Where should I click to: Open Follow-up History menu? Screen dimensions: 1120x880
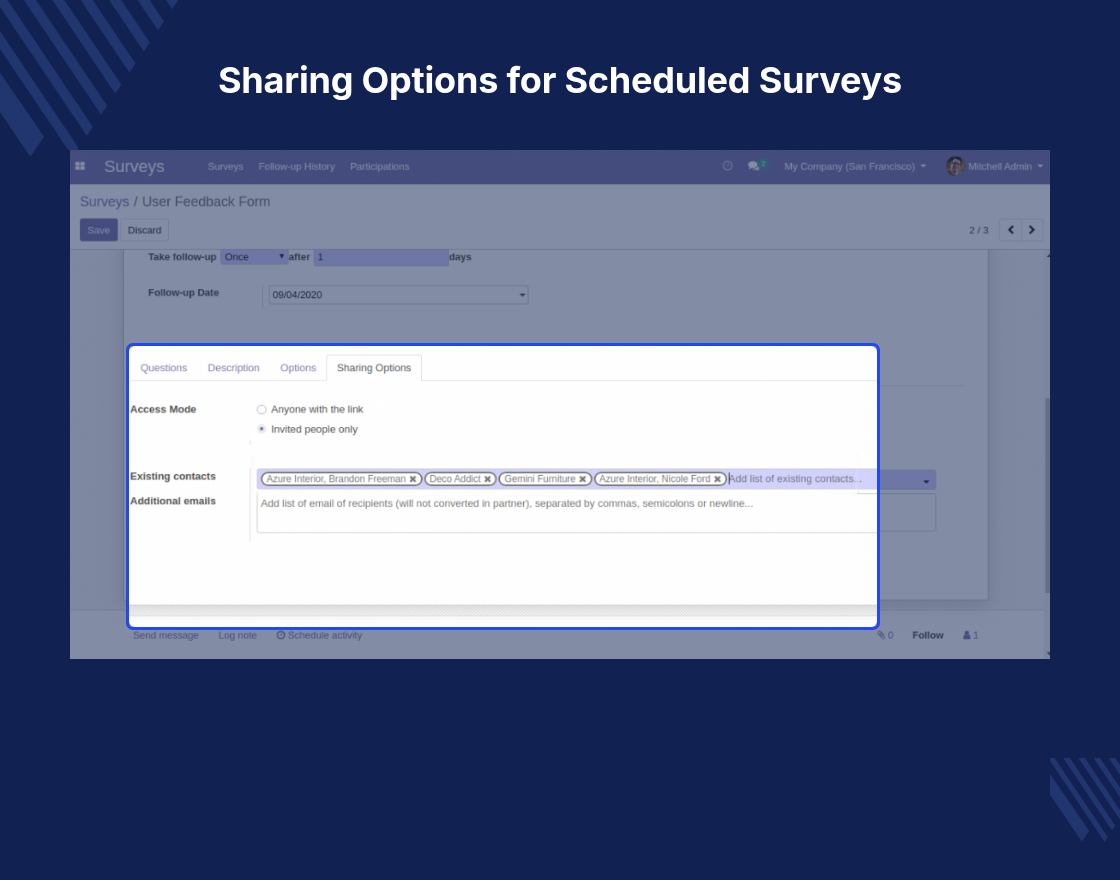point(296,166)
